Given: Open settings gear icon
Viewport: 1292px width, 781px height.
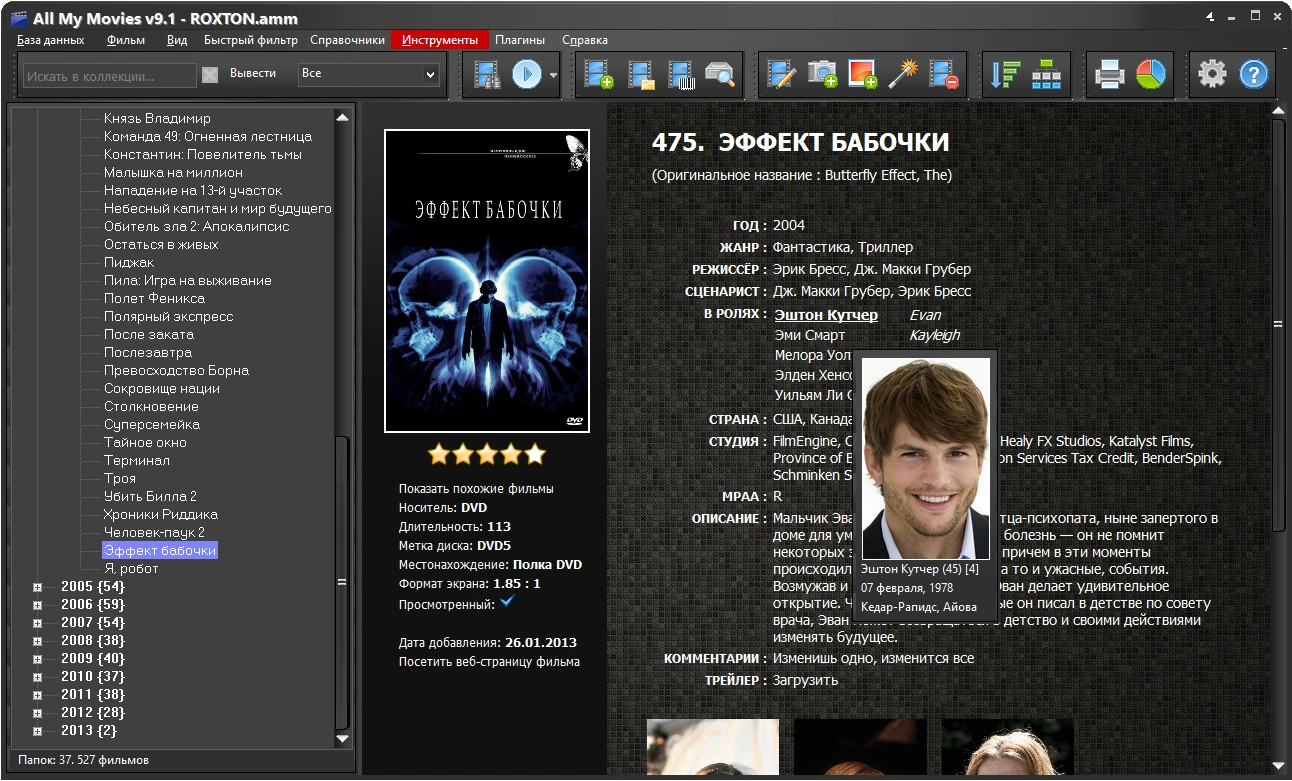Looking at the screenshot, I should pos(1212,74).
